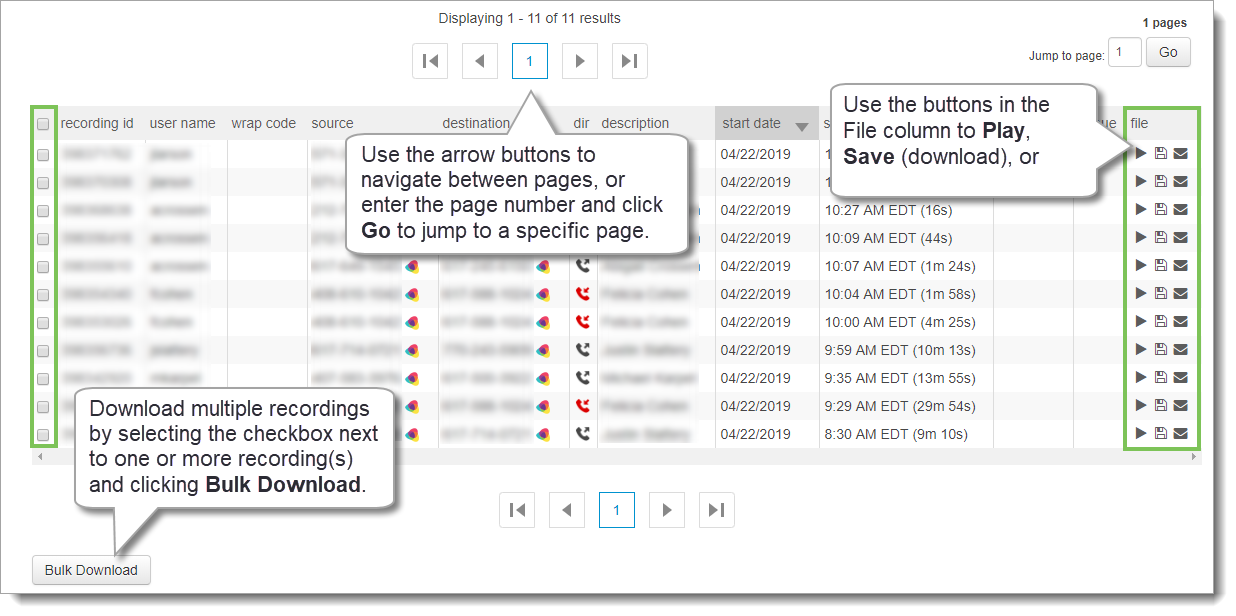This screenshot has height=616, width=1236.
Task: Email the 9:29 AM EDT recording
Action: click(1180, 405)
